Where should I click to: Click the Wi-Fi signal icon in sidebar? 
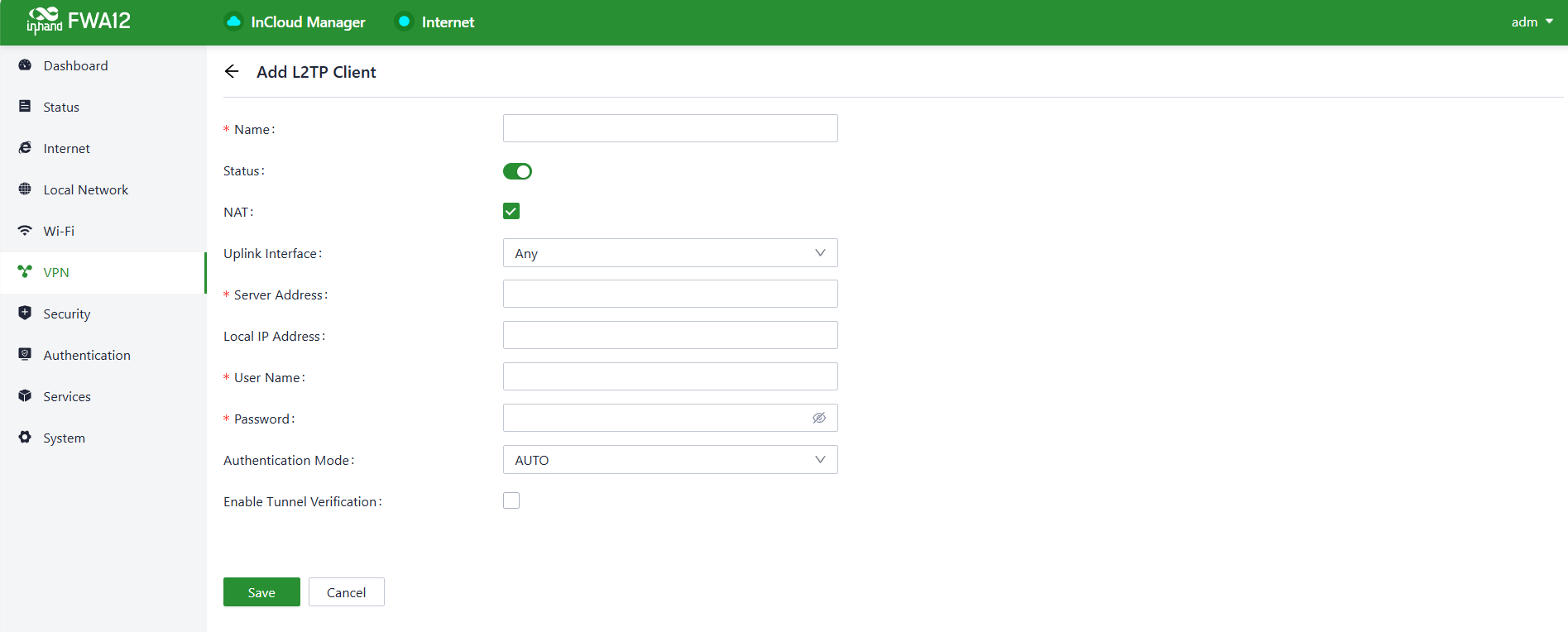[25, 231]
